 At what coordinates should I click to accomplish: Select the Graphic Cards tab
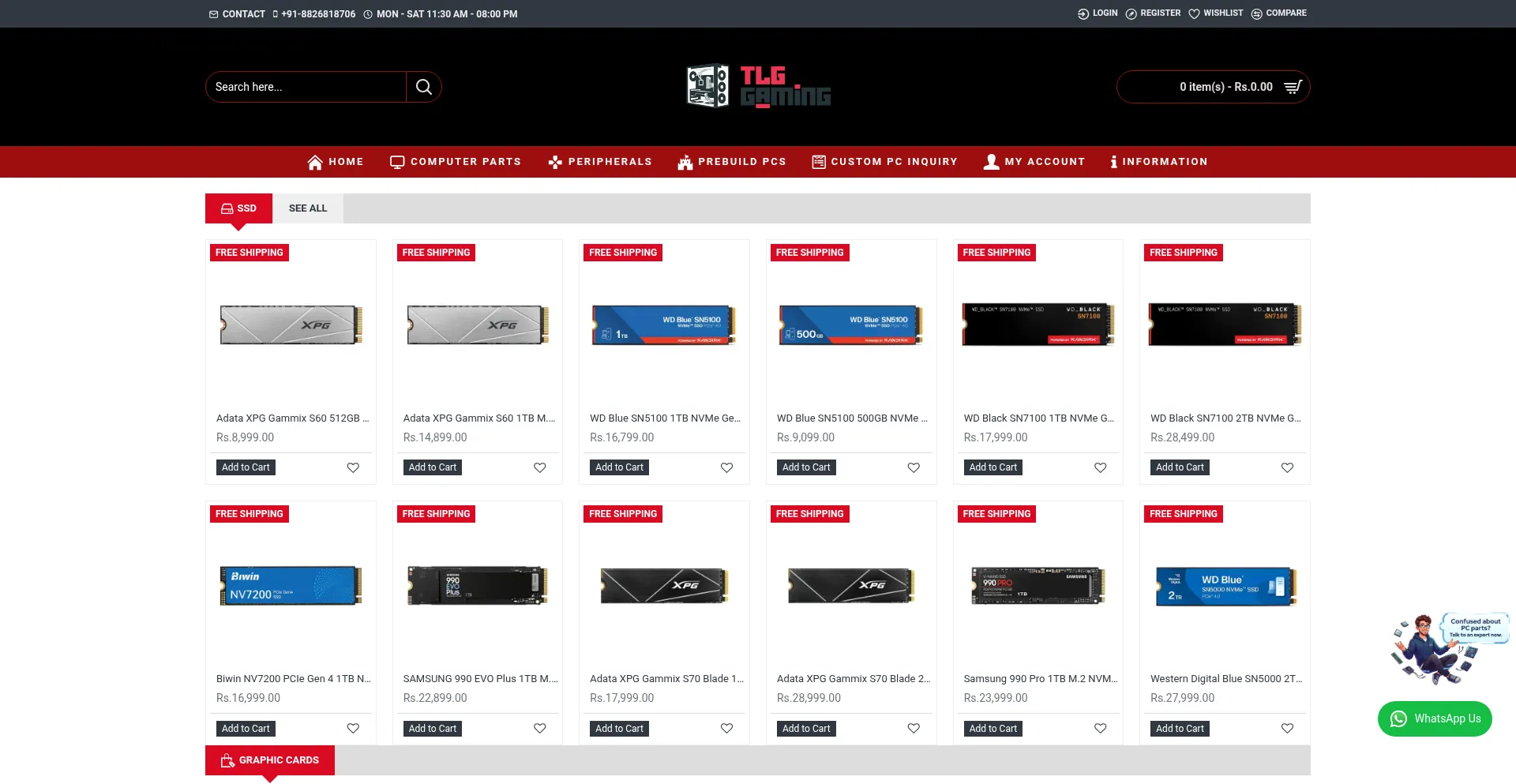point(270,760)
